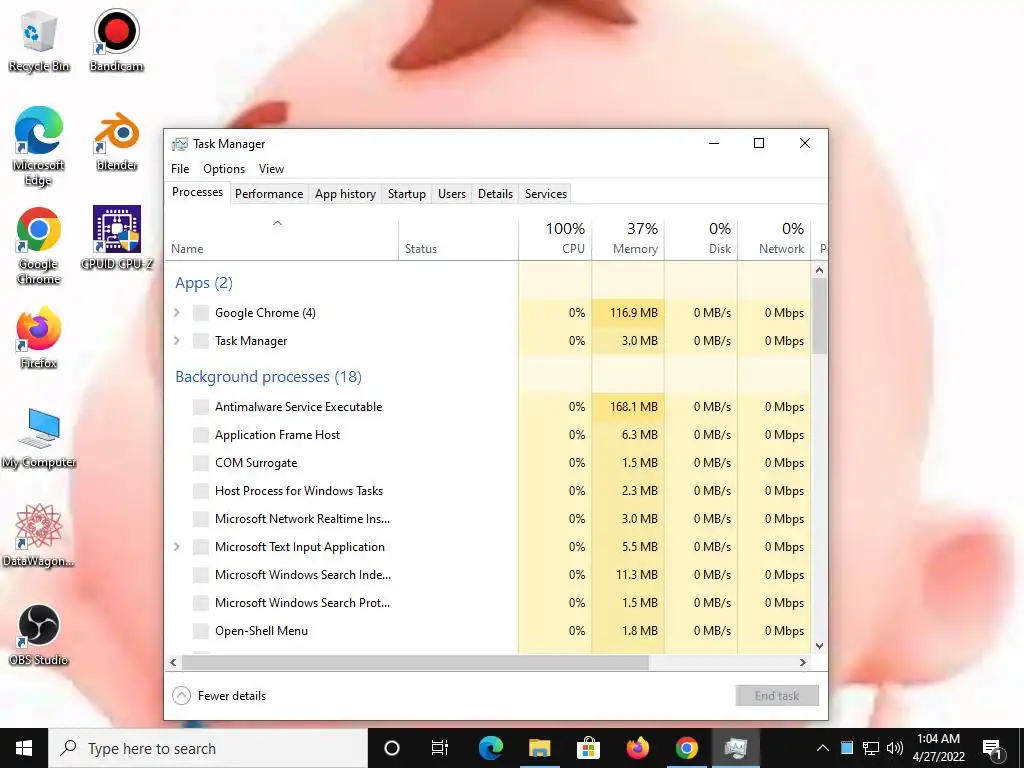Click the COM Surrogate process icon
Screen dimensions: 1024x768
coord(200,463)
